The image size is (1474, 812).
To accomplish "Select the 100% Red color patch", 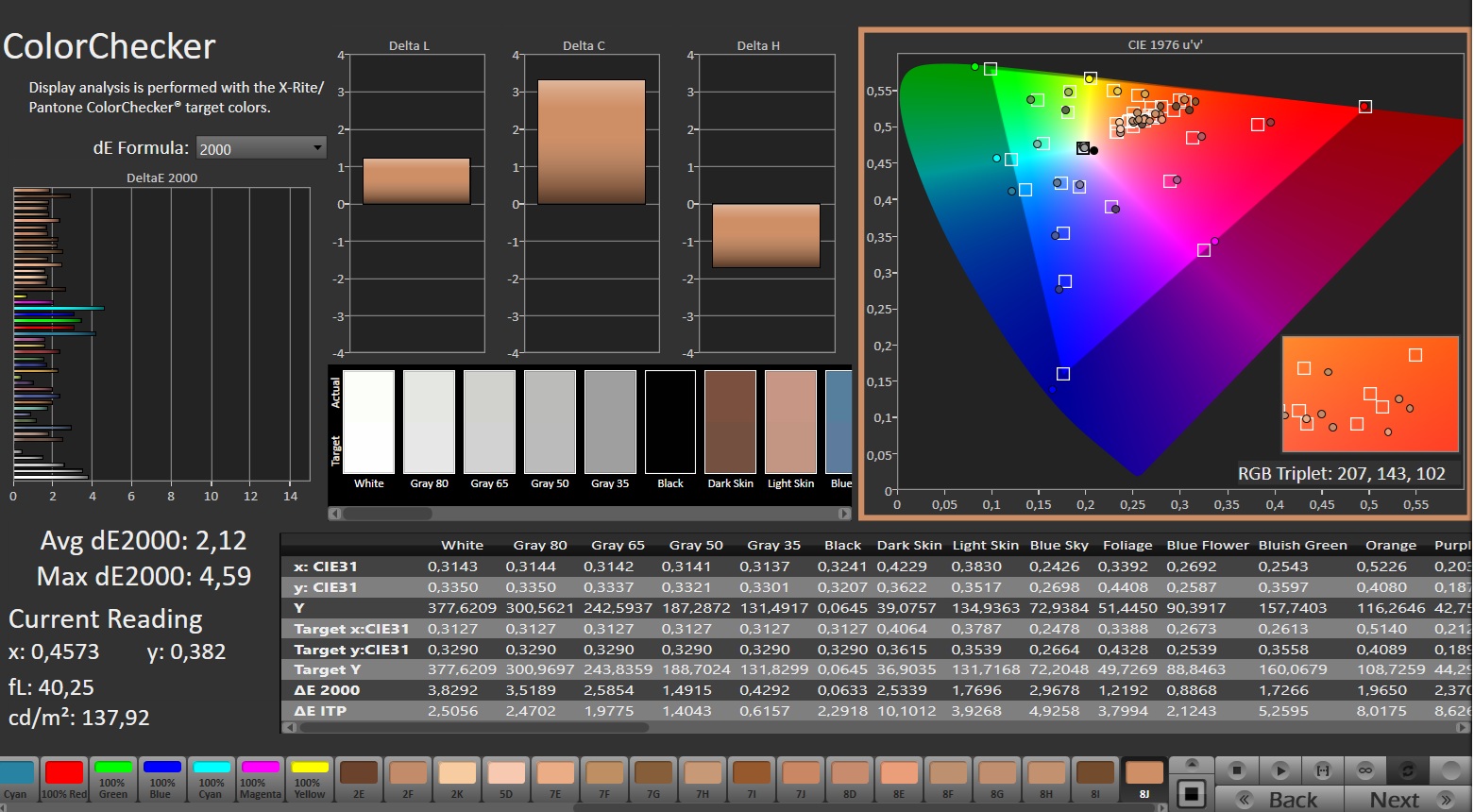I will pos(64,779).
